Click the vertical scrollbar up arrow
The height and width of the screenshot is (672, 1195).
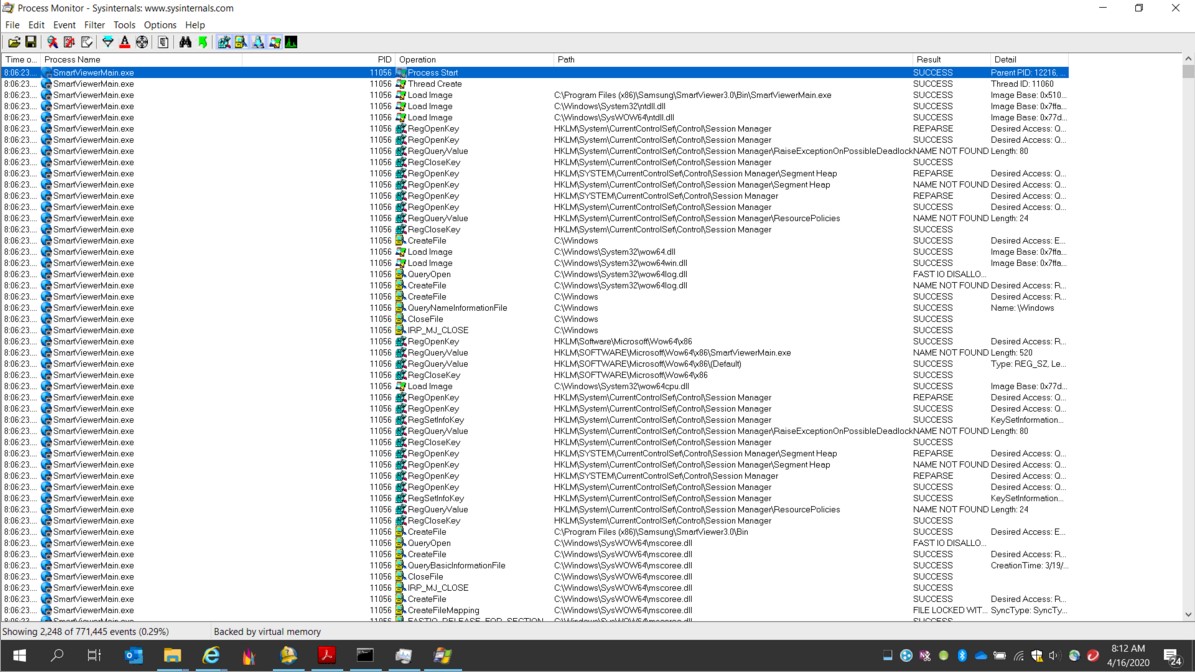coord(1188,59)
